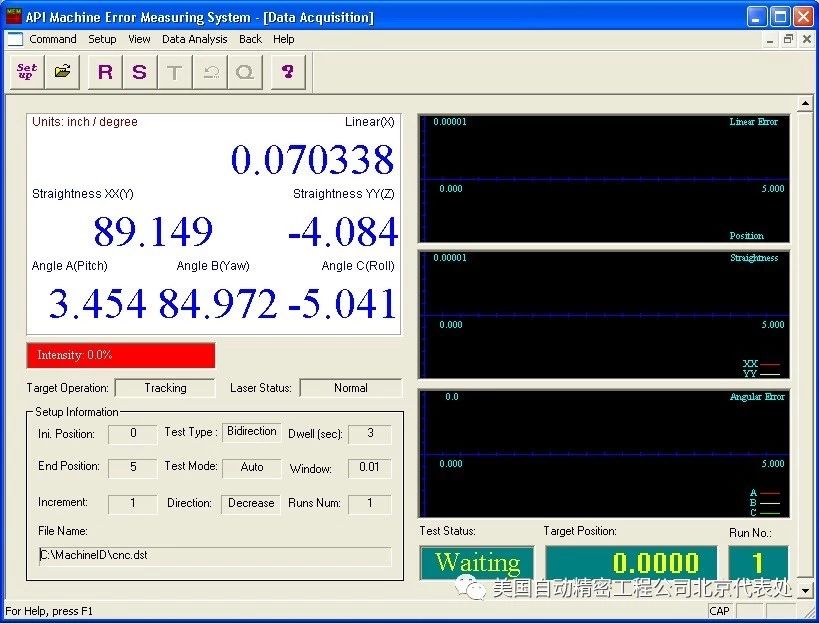This screenshot has width=819, height=624.
Task: Click the Linear(X) value 0.070338
Action: pyautogui.click(x=312, y=160)
